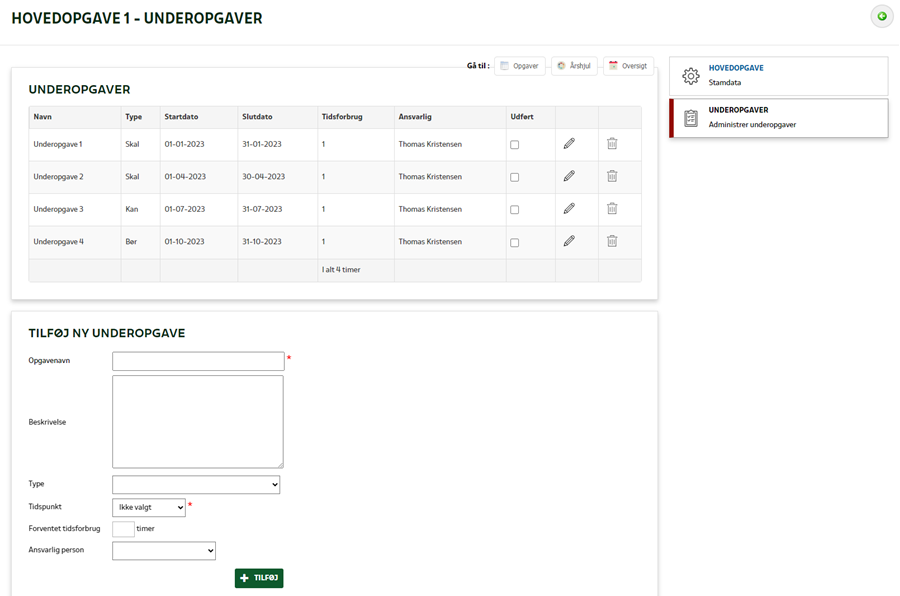
Task: Delete Underopgave 4 with trash icon
Action: tap(612, 241)
